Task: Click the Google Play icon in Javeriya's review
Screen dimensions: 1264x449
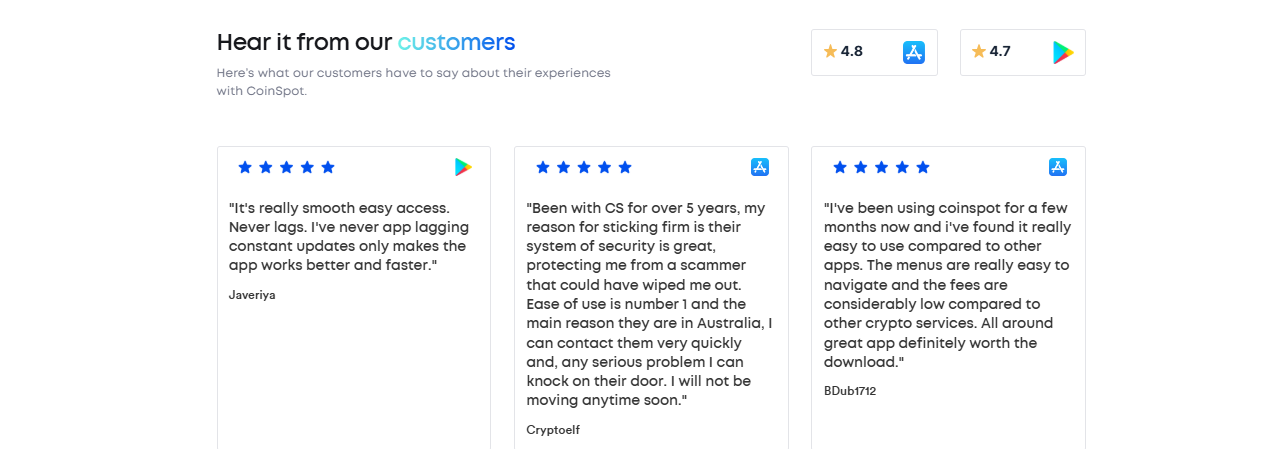Action: 463,167
